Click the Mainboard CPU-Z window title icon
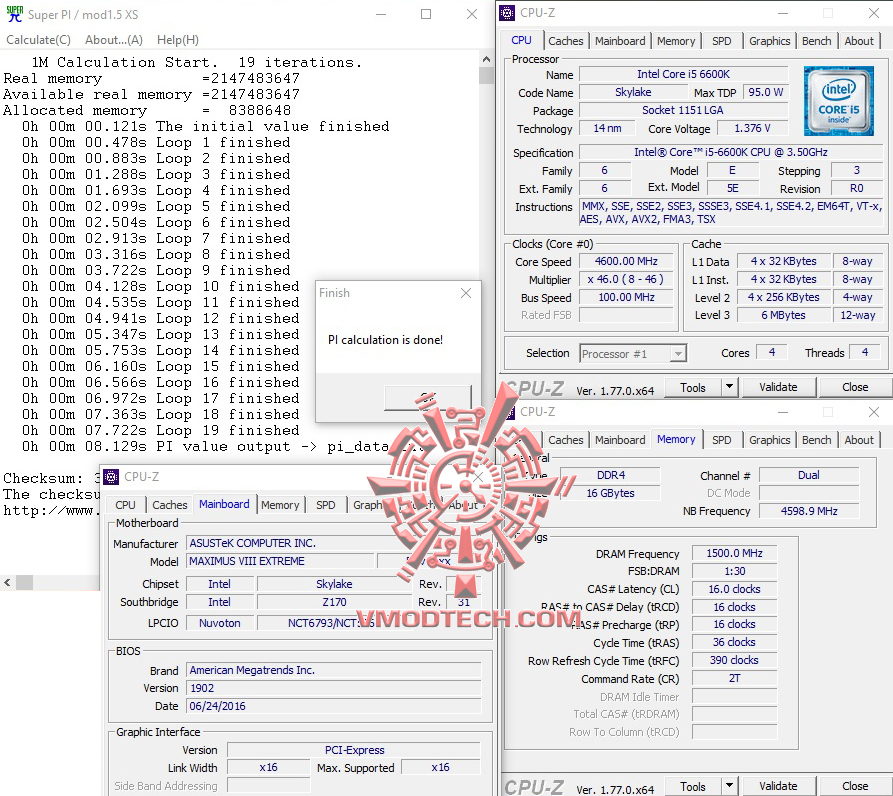The height and width of the screenshot is (796, 893). [111, 477]
